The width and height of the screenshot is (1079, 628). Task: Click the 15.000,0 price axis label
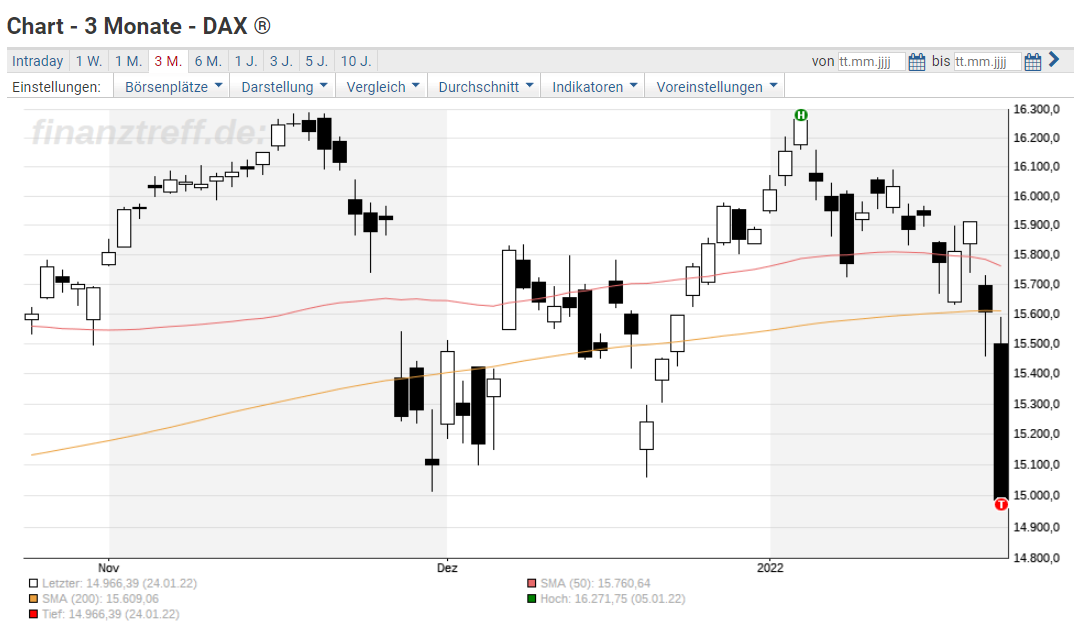pos(1036,495)
